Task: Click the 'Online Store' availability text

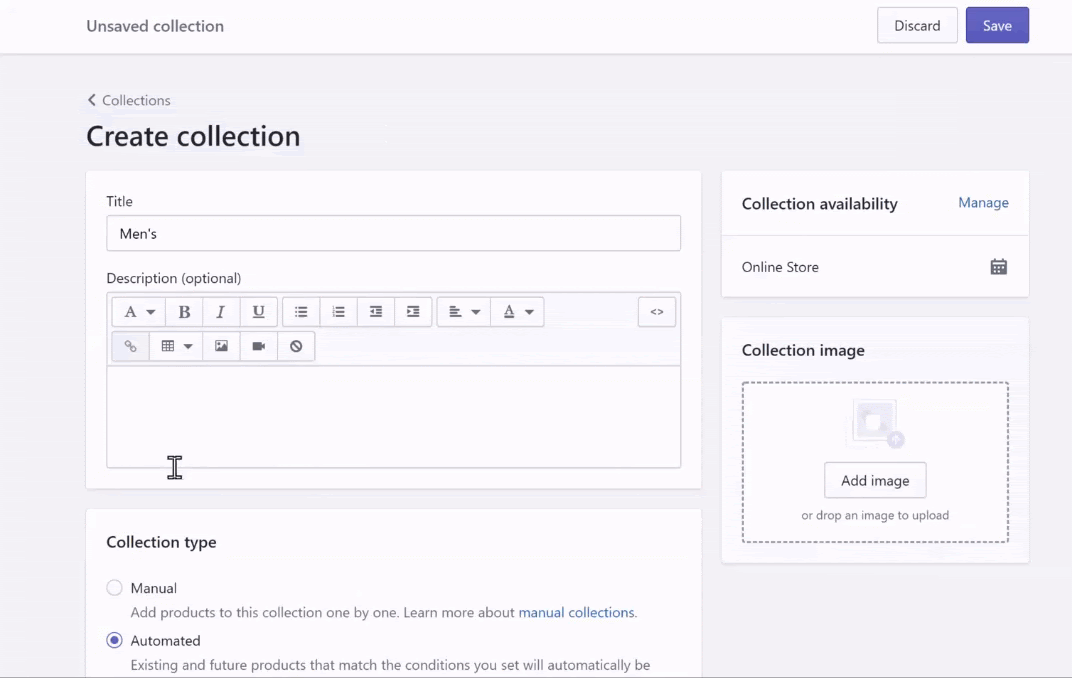Action: tap(780, 267)
